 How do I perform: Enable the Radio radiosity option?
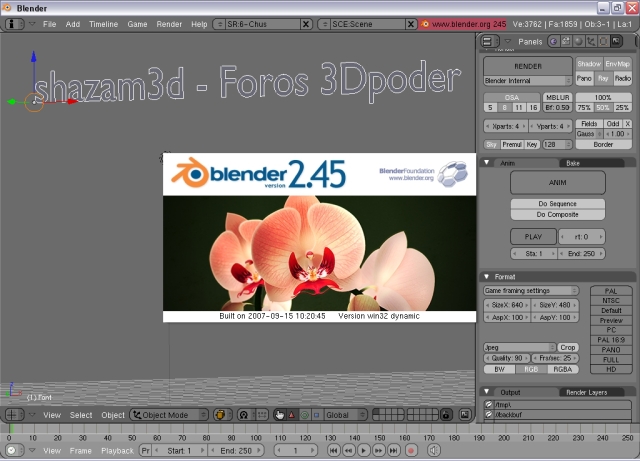click(623, 78)
